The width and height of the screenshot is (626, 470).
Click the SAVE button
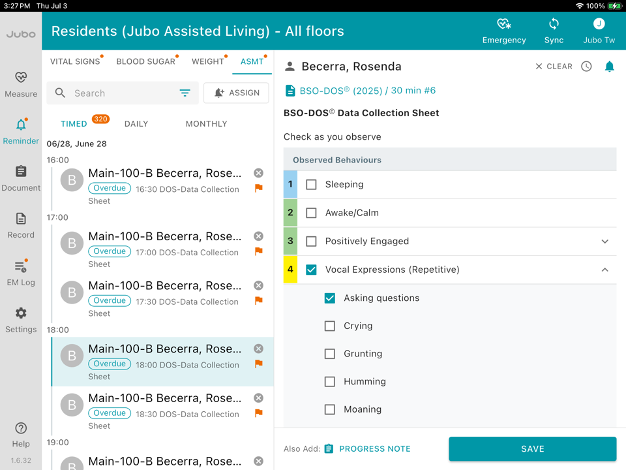click(533, 449)
